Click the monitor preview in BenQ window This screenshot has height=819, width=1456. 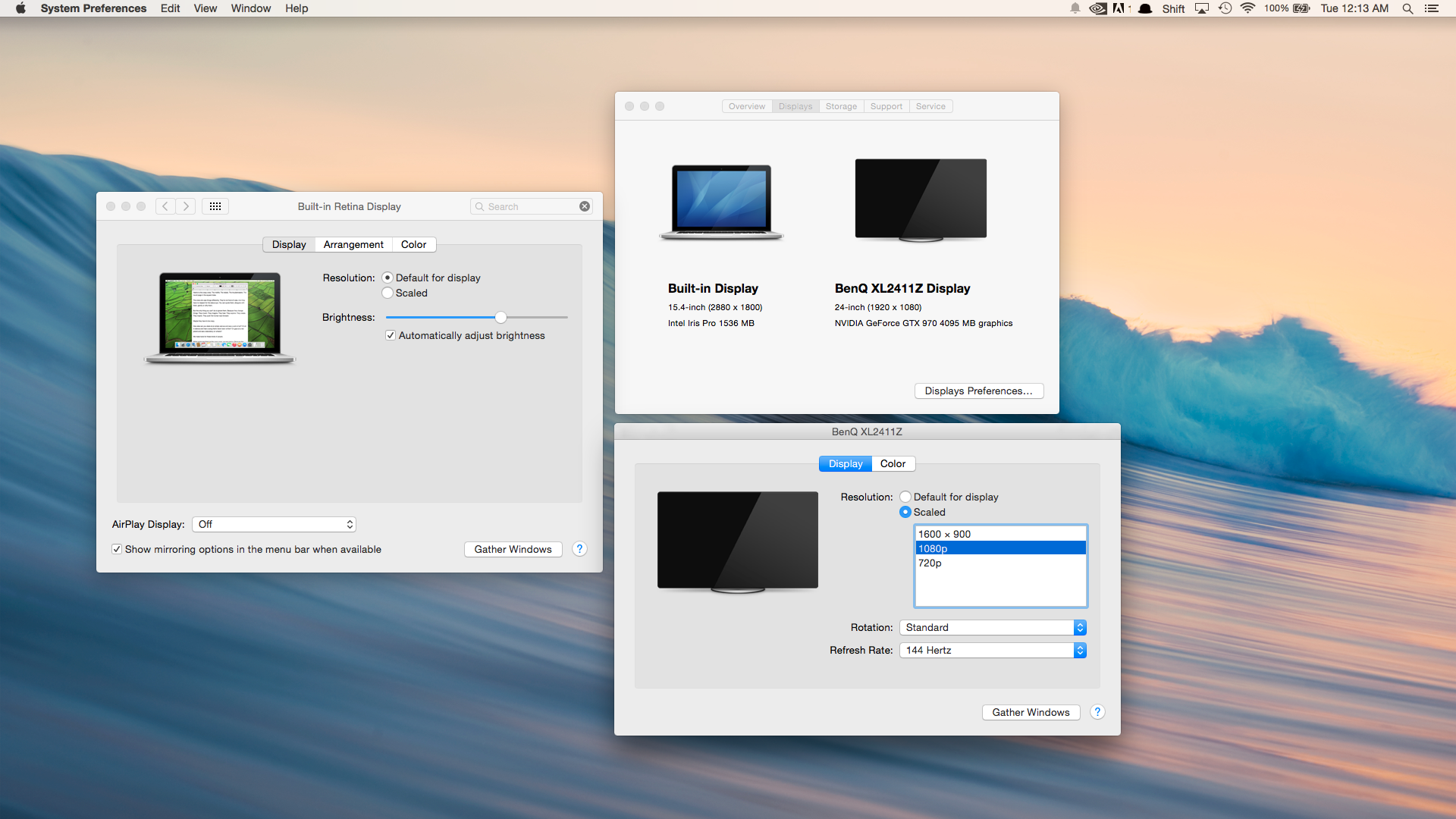pos(738,541)
